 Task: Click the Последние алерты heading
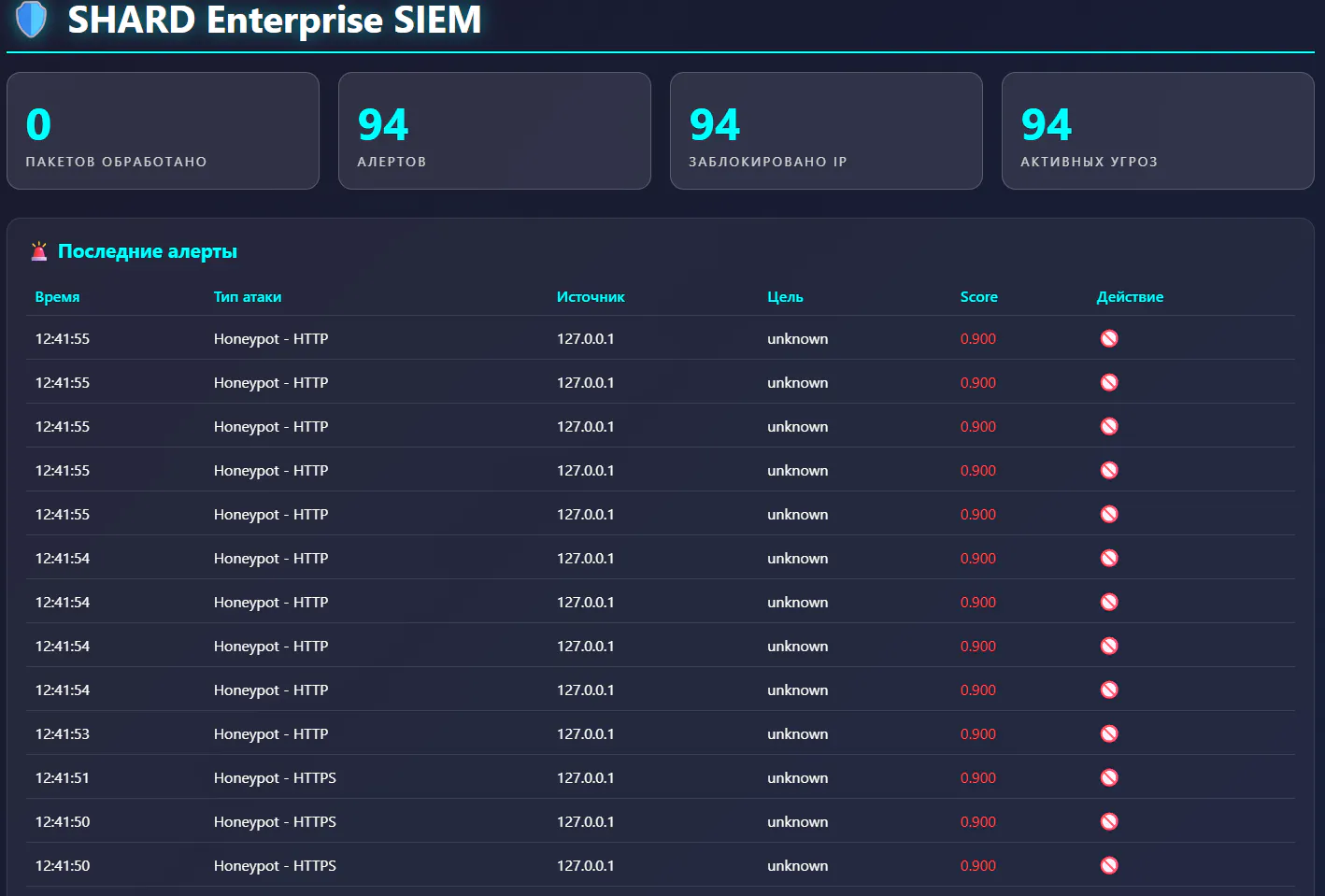tap(148, 251)
